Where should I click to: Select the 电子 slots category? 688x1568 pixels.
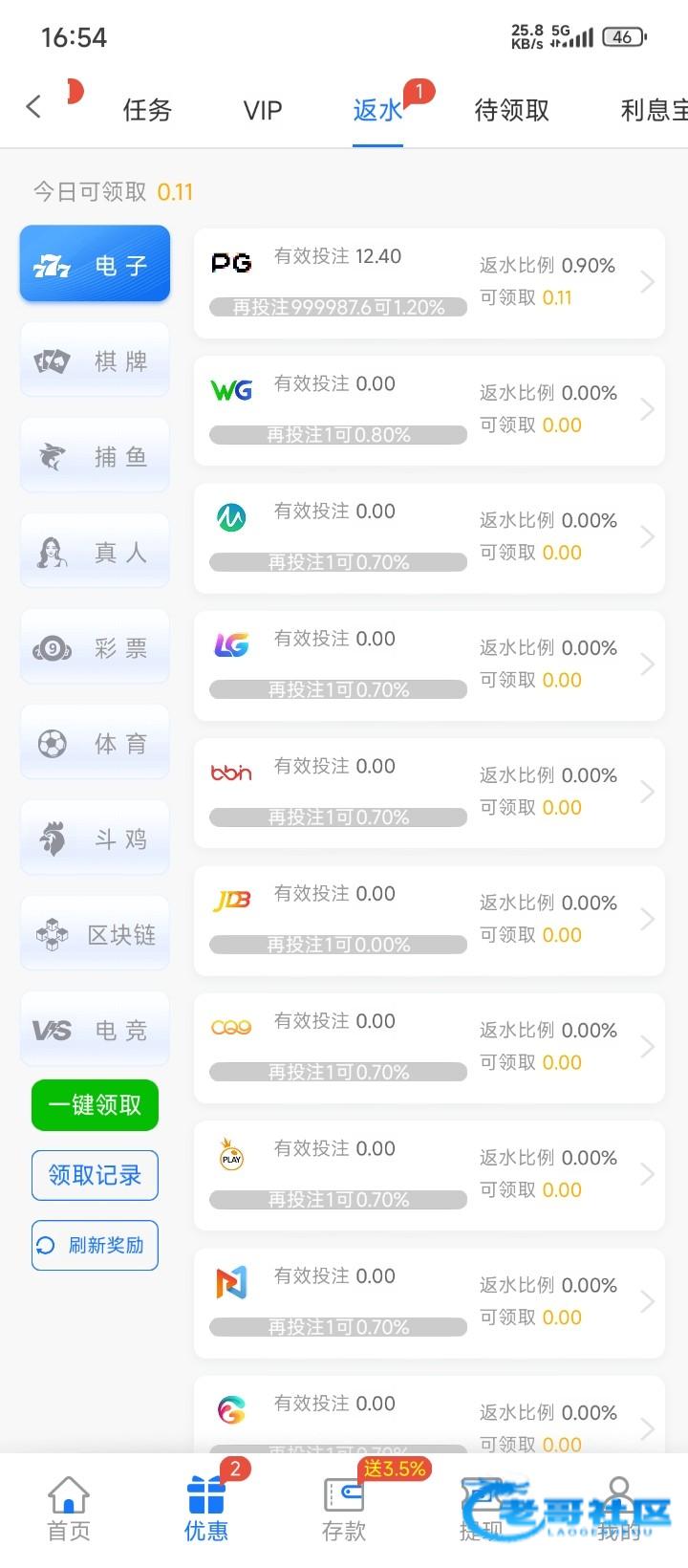point(95,265)
